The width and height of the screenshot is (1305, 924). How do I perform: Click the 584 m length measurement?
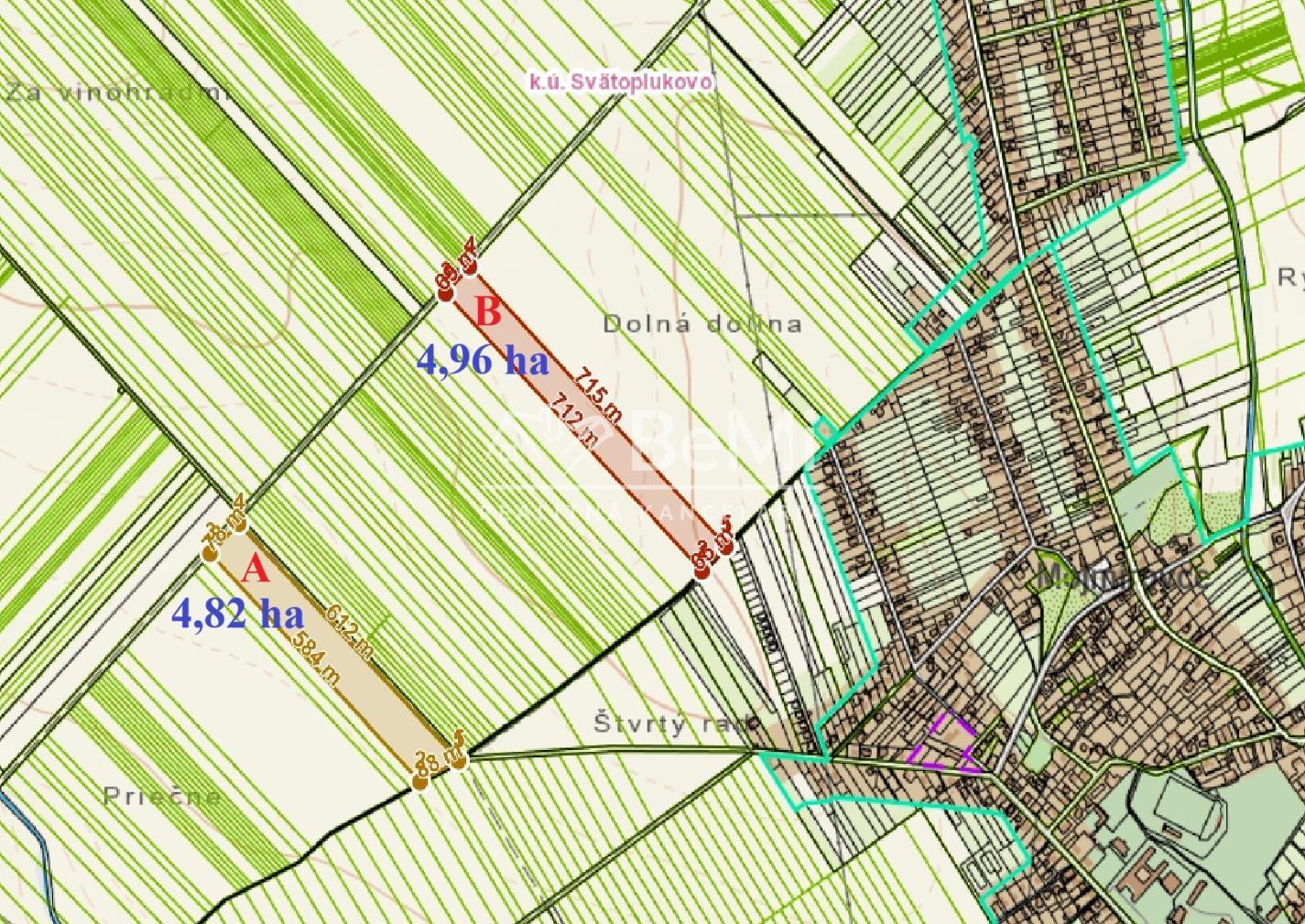pos(316,658)
